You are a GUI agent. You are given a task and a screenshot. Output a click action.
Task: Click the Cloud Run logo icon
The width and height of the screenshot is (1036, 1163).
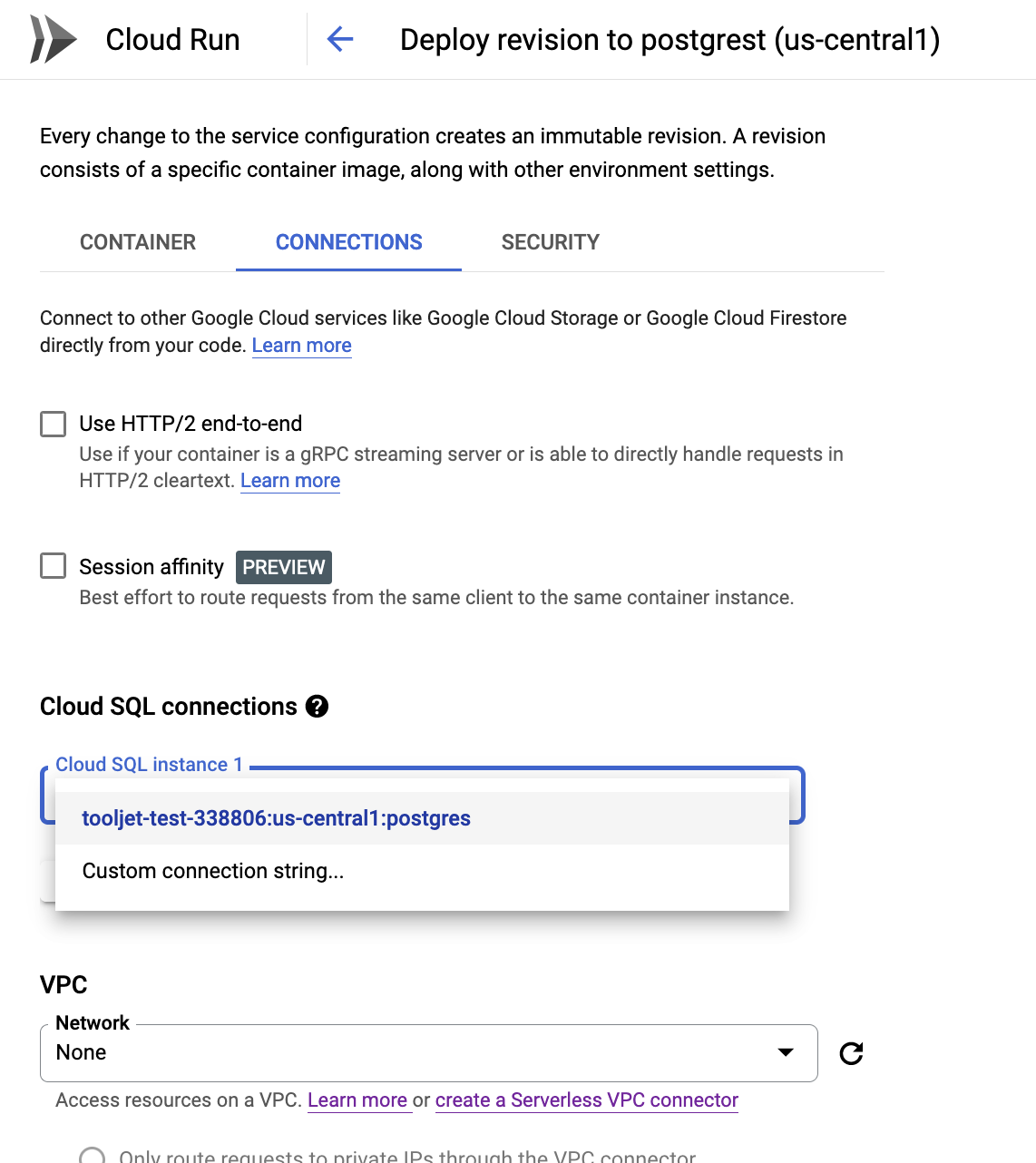coord(53,40)
